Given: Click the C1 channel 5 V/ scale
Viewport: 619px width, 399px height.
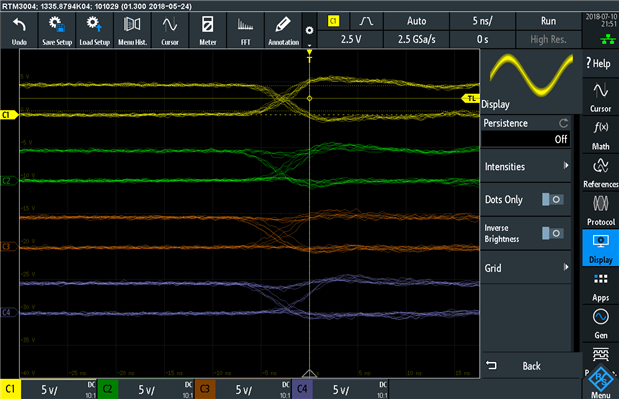Looking at the screenshot, I should (x=49, y=390).
